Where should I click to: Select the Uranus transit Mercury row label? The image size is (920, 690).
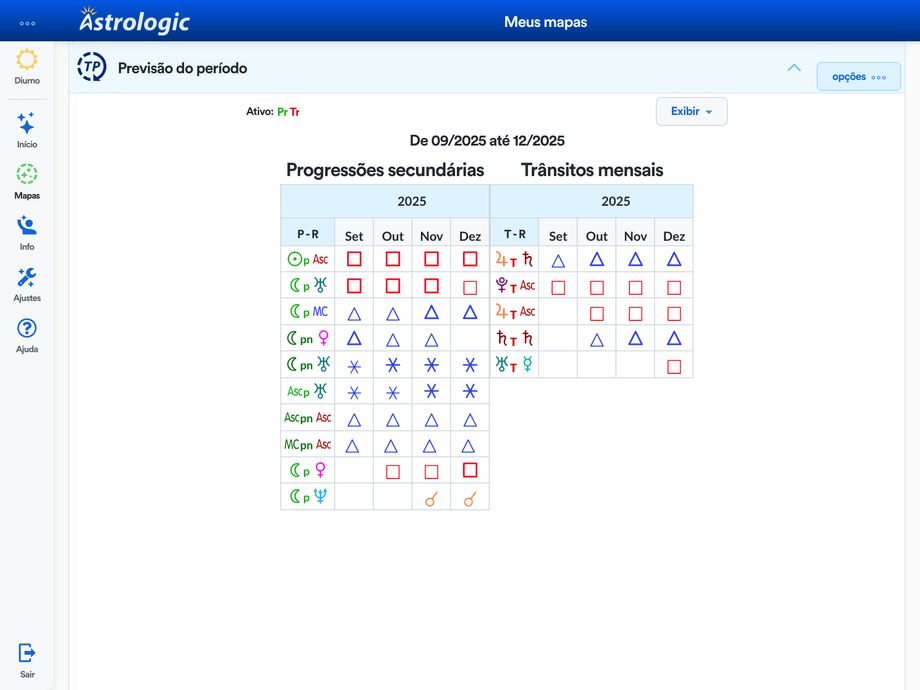pyautogui.click(x=515, y=364)
